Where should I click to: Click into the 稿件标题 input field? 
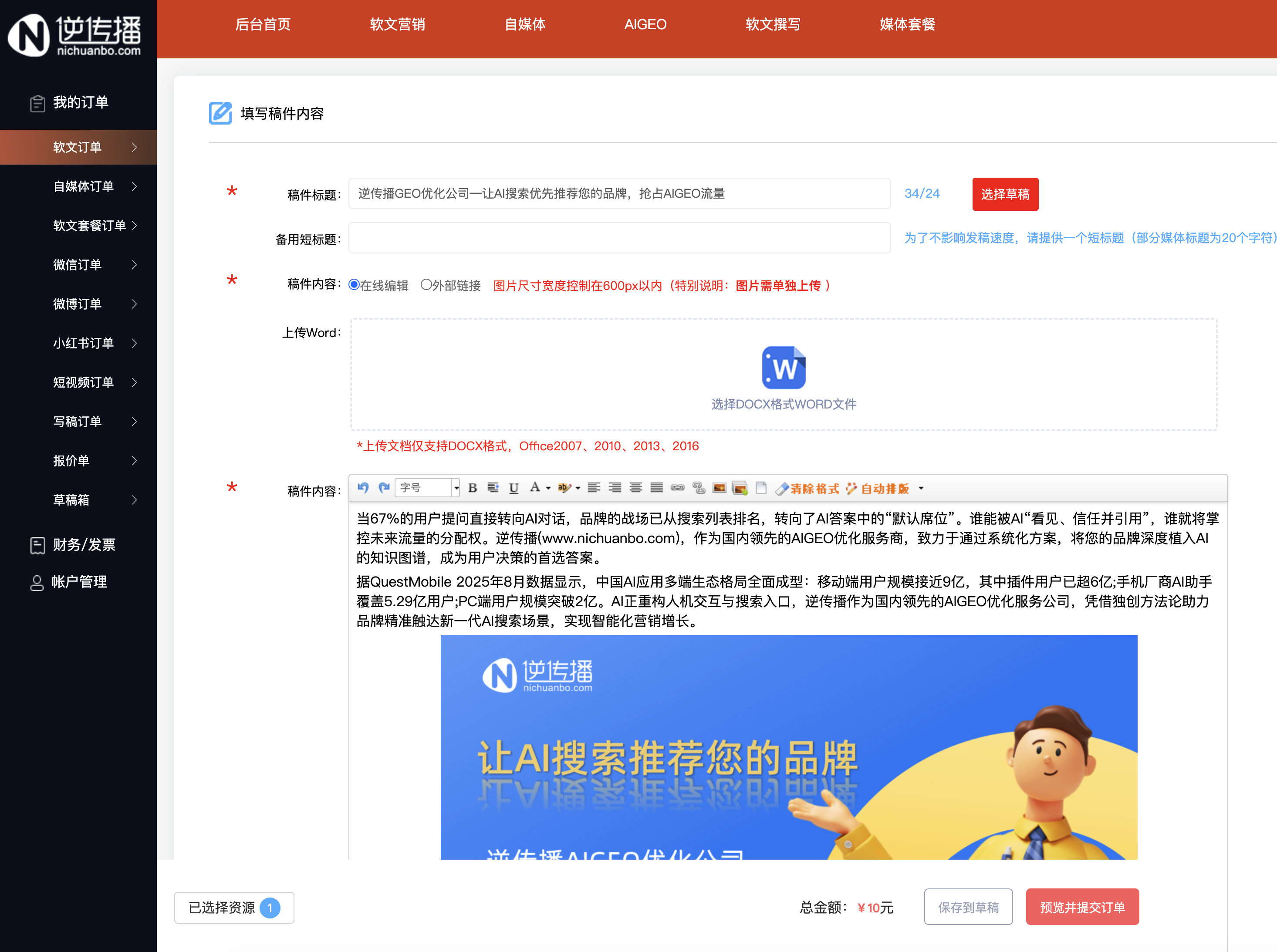point(619,194)
